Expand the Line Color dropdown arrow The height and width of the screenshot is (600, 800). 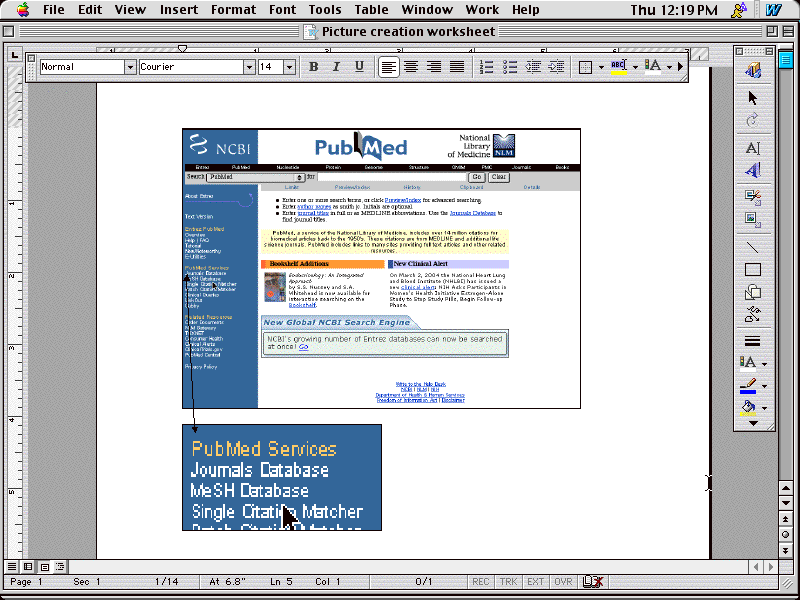(x=764, y=387)
